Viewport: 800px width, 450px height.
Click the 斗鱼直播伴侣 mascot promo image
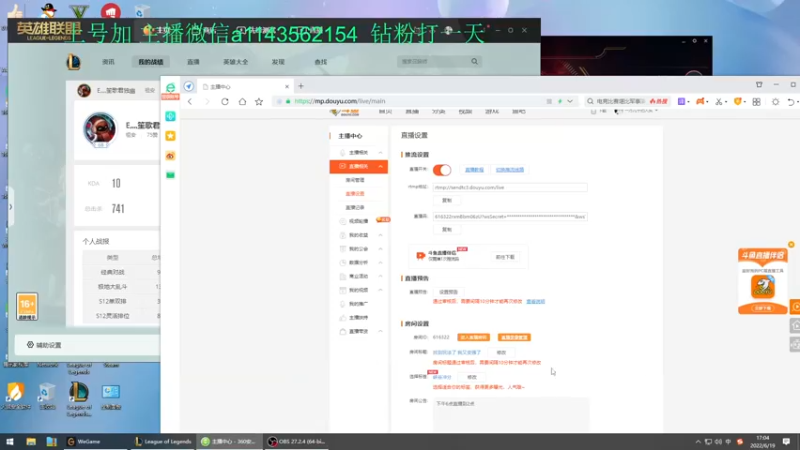click(763, 286)
